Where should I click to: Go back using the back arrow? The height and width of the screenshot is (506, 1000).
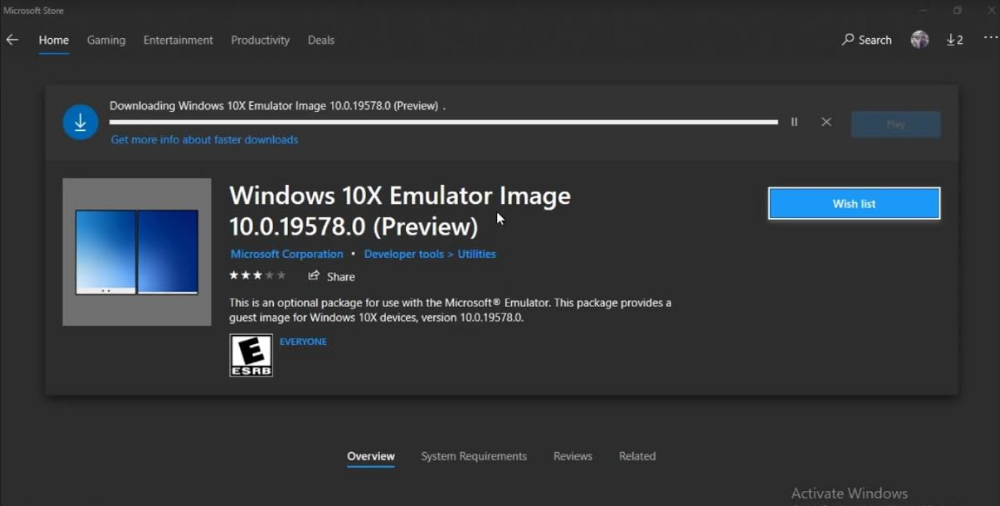pyautogui.click(x=12, y=40)
